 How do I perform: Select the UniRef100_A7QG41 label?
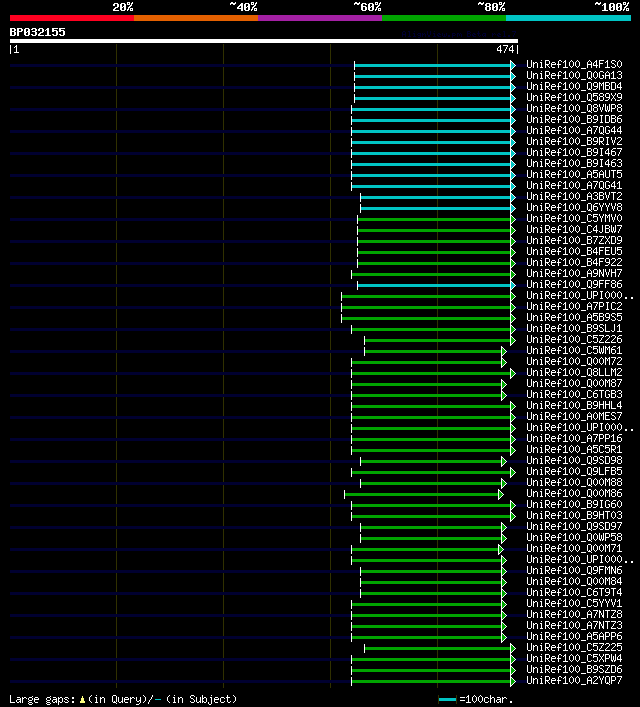574,185
